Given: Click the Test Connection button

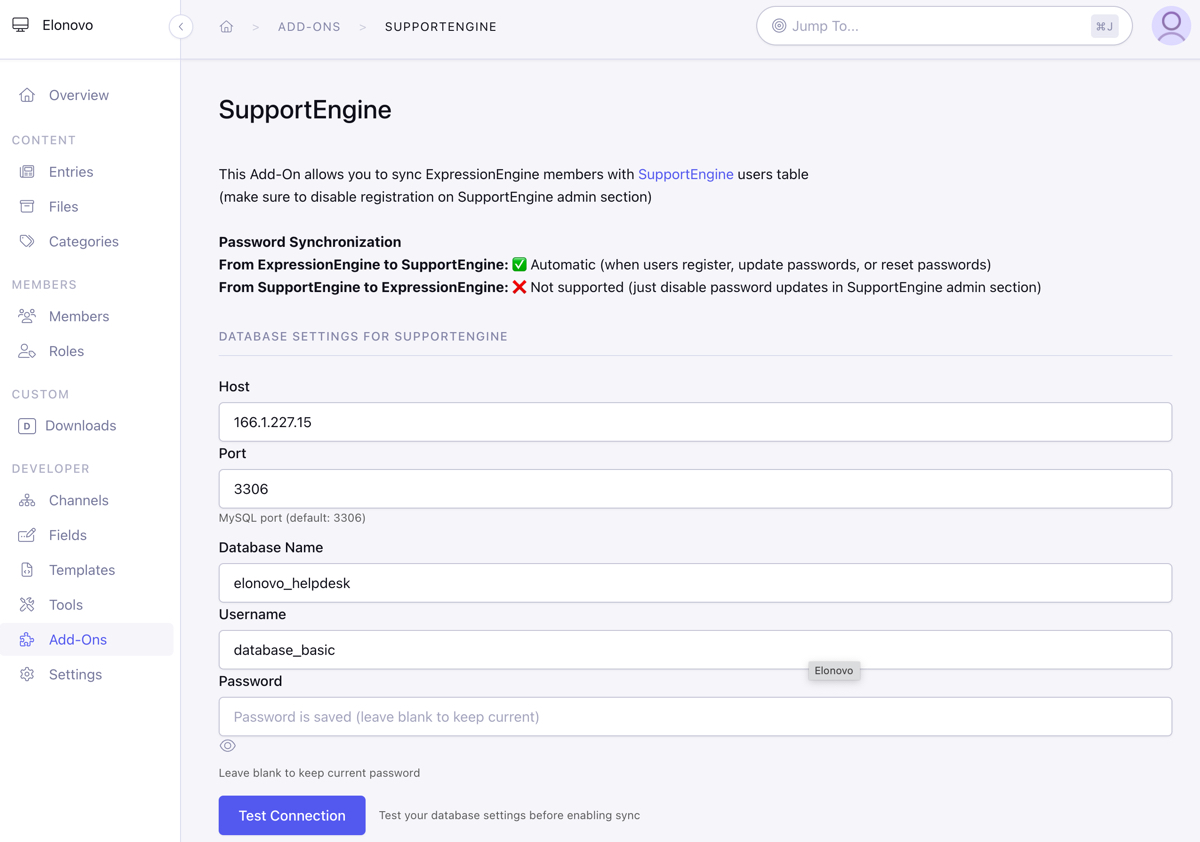Looking at the screenshot, I should click(292, 815).
